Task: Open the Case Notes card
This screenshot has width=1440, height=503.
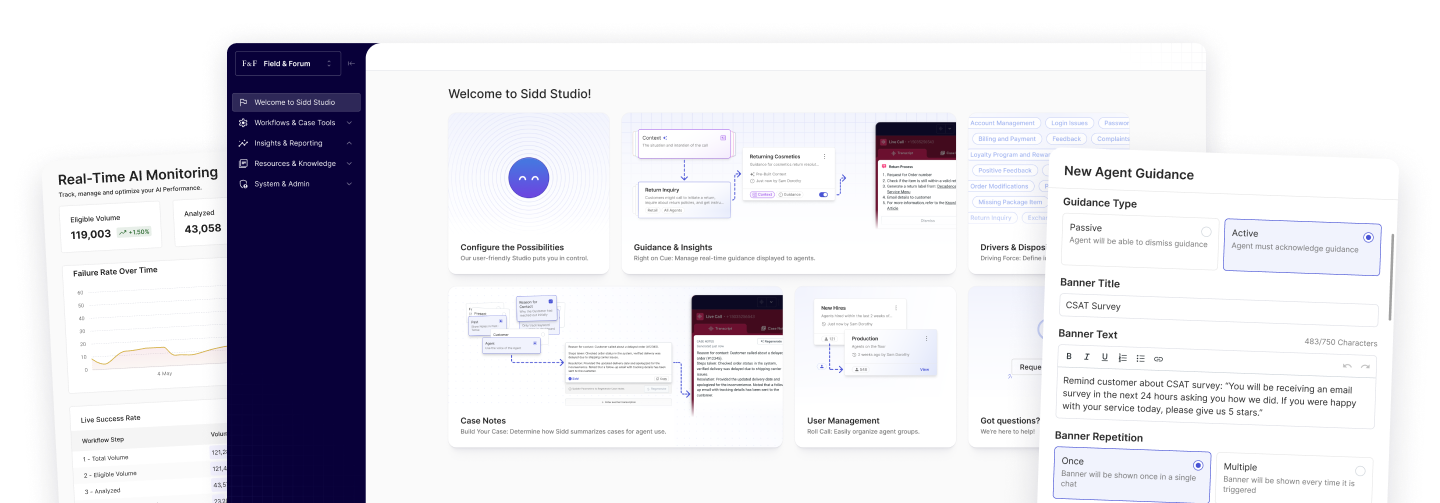Action: [x=615, y=367]
